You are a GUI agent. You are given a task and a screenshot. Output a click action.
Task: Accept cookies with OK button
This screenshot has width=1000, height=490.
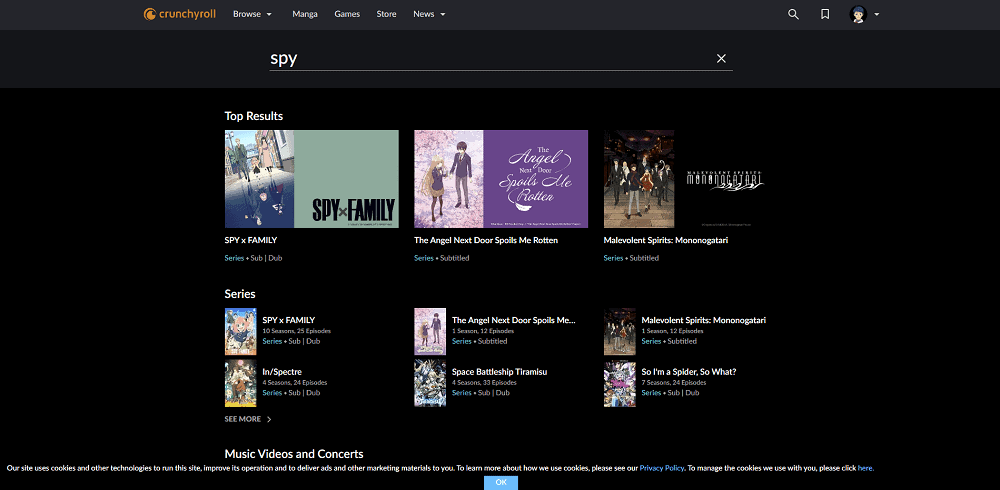pos(501,482)
